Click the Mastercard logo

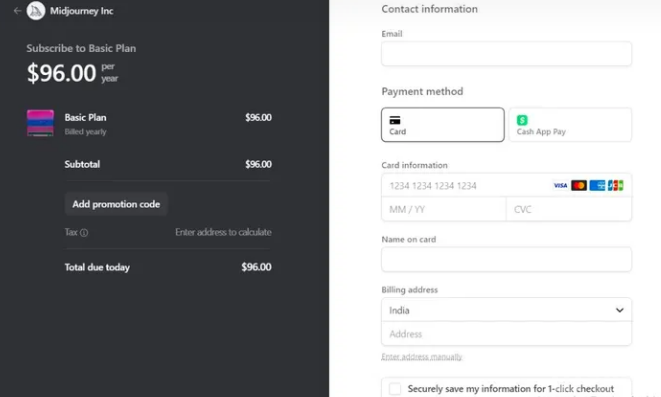pos(579,185)
